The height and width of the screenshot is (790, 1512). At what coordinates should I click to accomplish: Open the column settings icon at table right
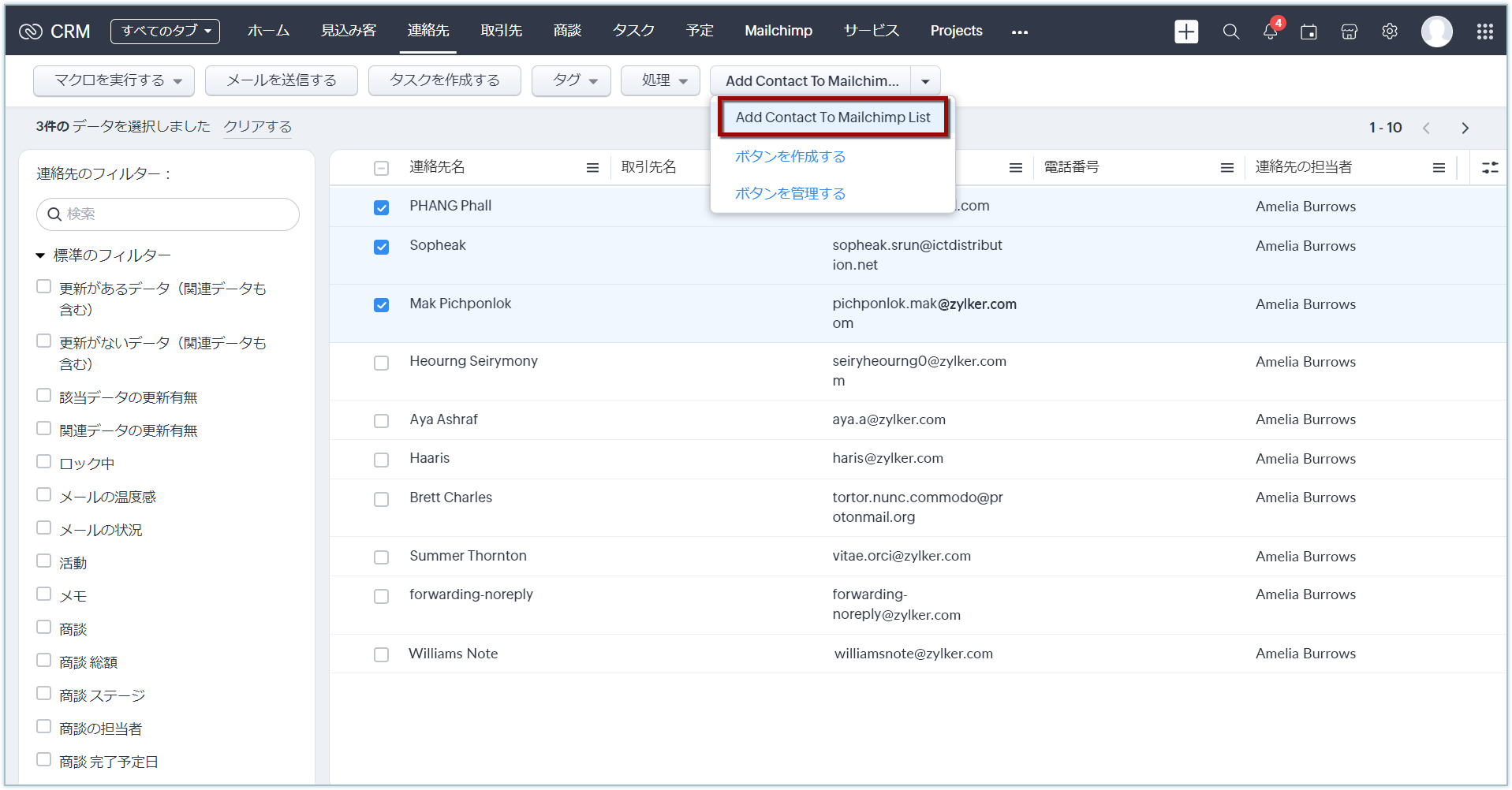tap(1490, 167)
